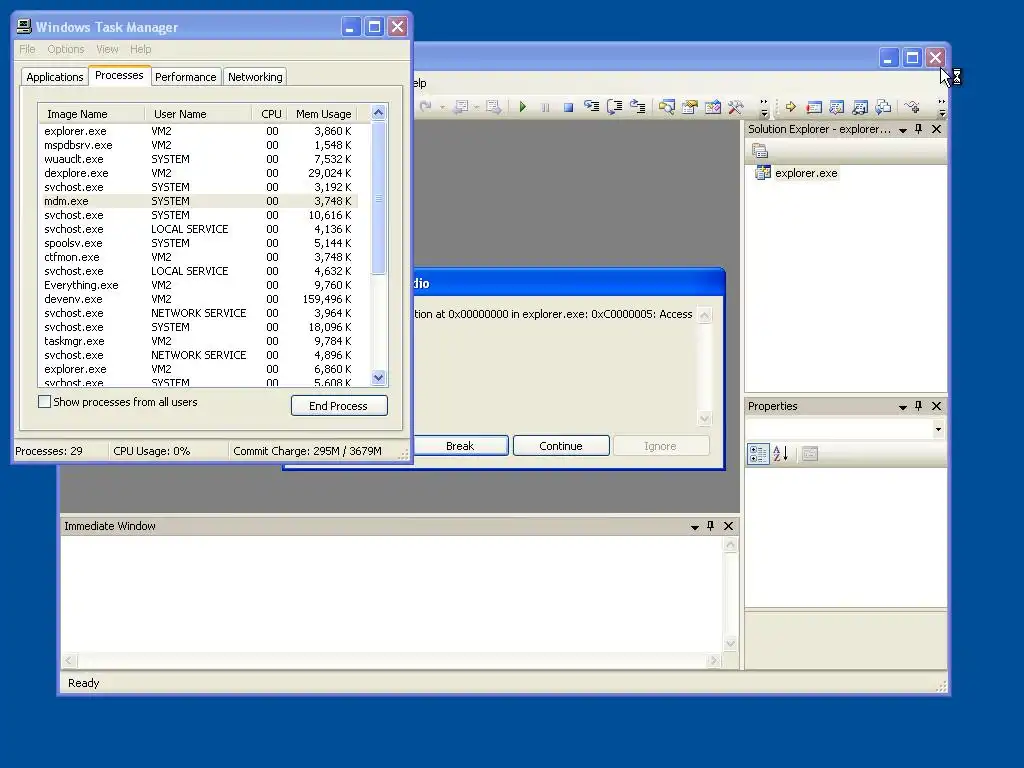Click the green Start debugging arrow

[522, 106]
